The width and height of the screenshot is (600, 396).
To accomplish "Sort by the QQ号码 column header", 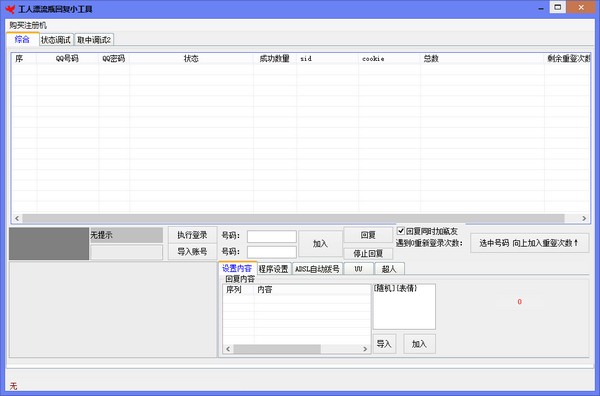I will coord(67,59).
